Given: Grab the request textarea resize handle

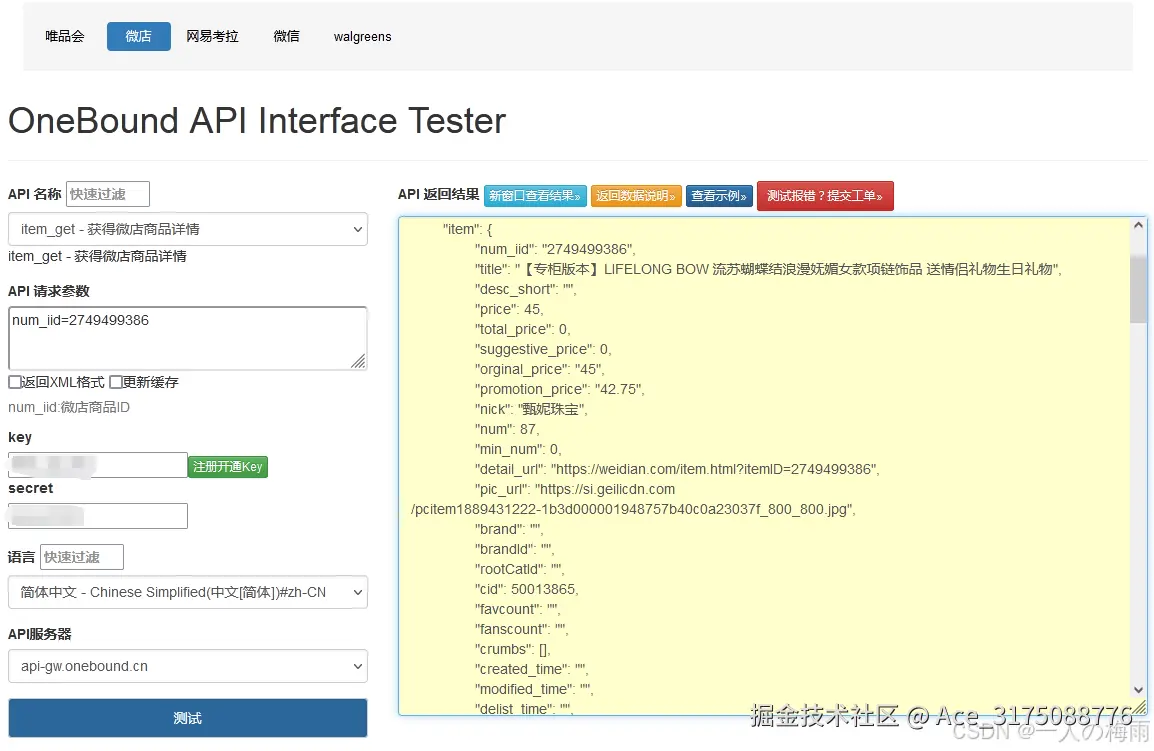Looking at the screenshot, I should (358, 362).
